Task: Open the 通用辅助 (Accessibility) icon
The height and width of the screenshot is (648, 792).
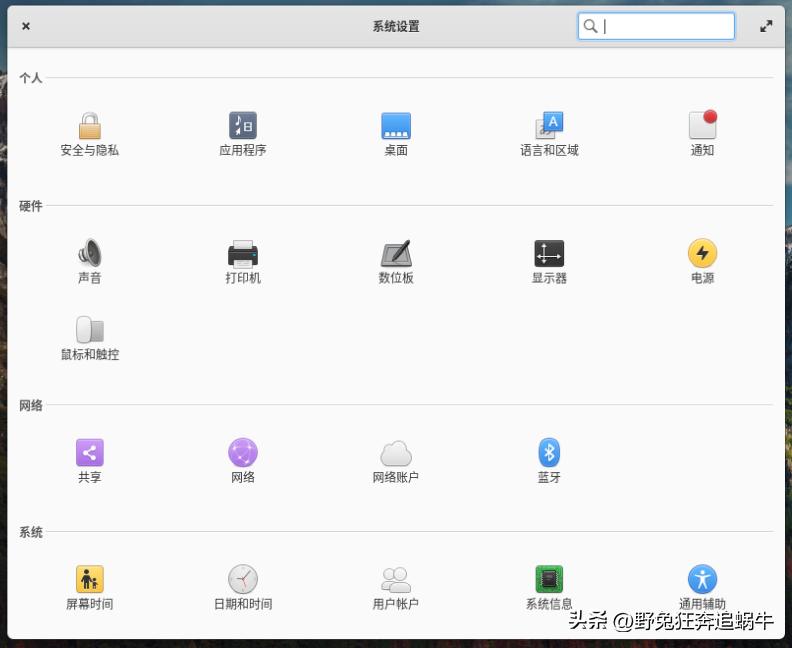Action: tap(703, 579)
